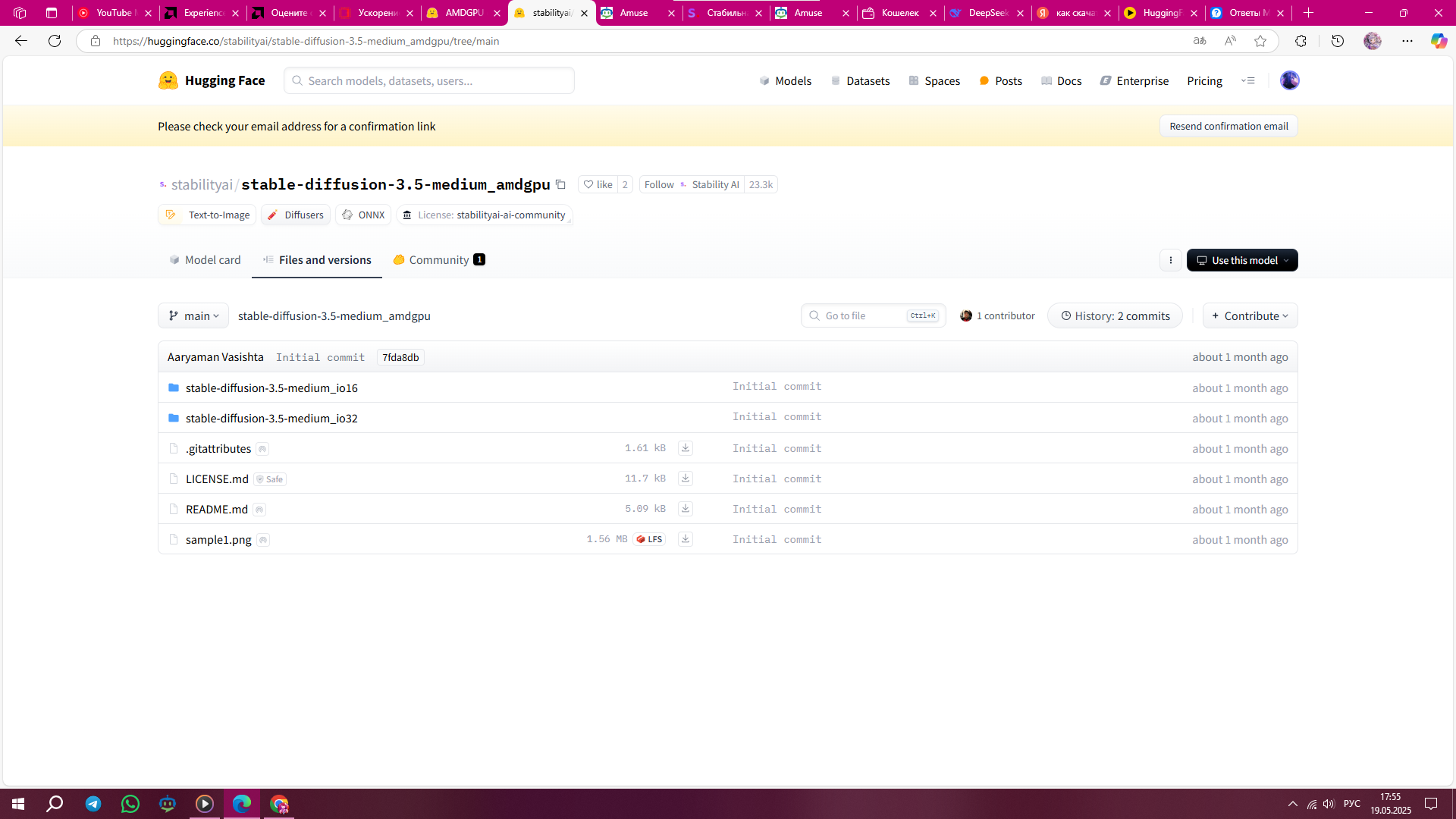Download the sample1.png file
The image size is (1456, 819).
pyautogui.click(x=685, y=539)
